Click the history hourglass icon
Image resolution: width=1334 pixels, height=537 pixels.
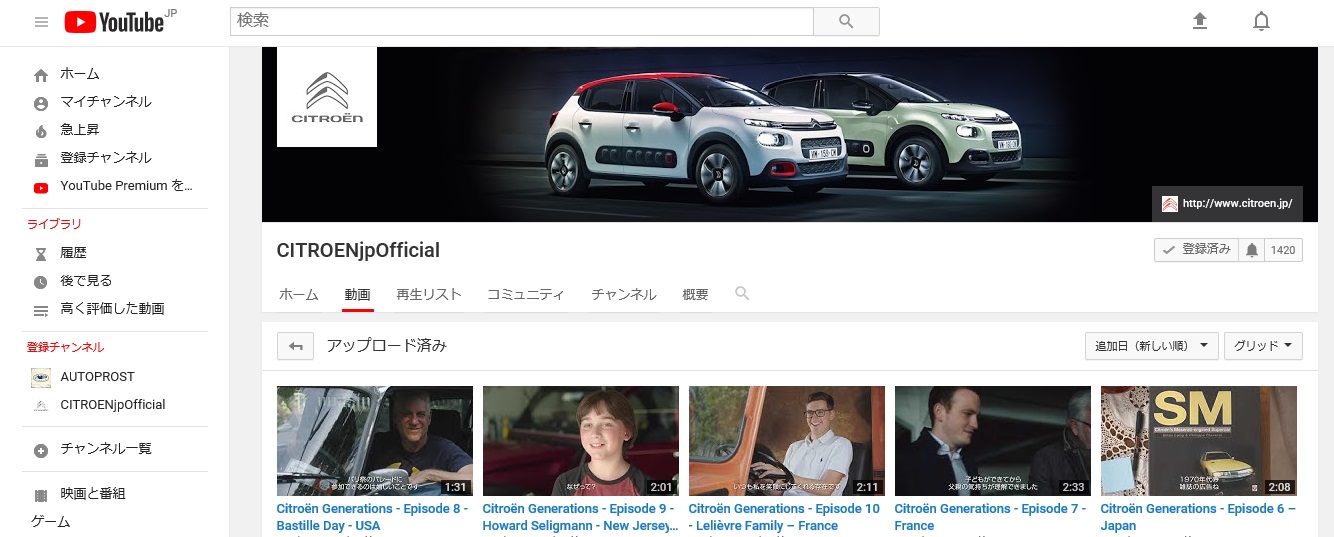pyautogui.click(x=41, y=254)
